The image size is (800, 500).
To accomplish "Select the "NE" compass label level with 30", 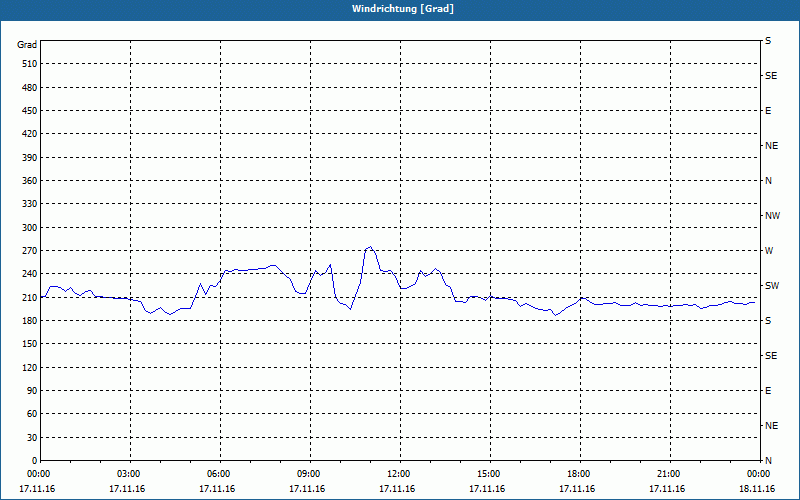I will [771, 426].
